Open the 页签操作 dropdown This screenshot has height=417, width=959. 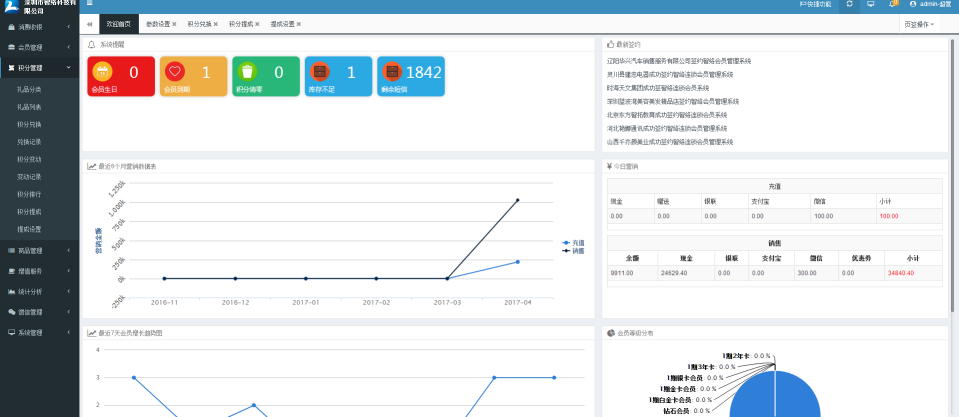pyautogui.click(x=920, y=23)
